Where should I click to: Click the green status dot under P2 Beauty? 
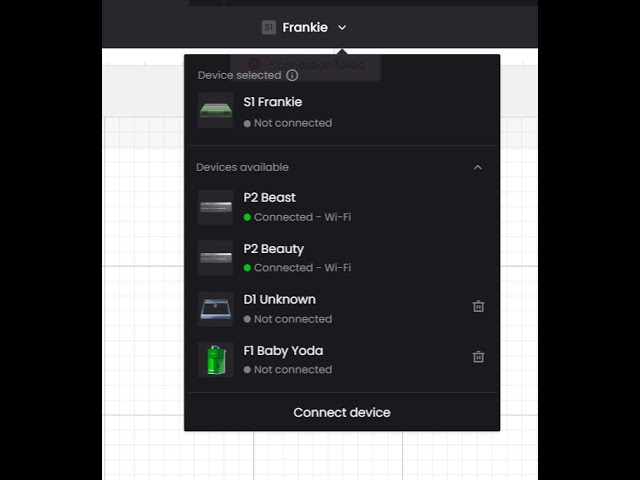coord(247,268)
